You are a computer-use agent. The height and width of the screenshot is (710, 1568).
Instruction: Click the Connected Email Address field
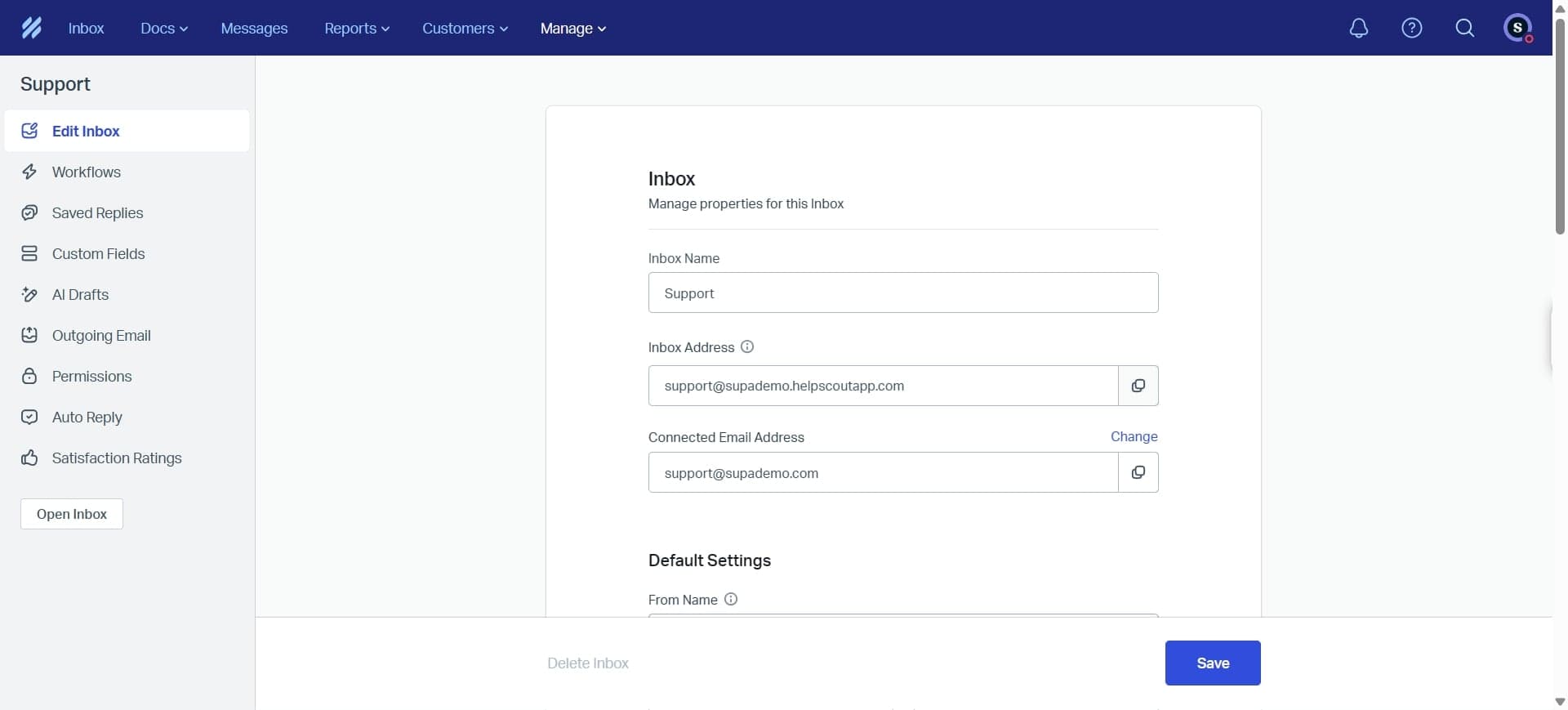point(883,472)
